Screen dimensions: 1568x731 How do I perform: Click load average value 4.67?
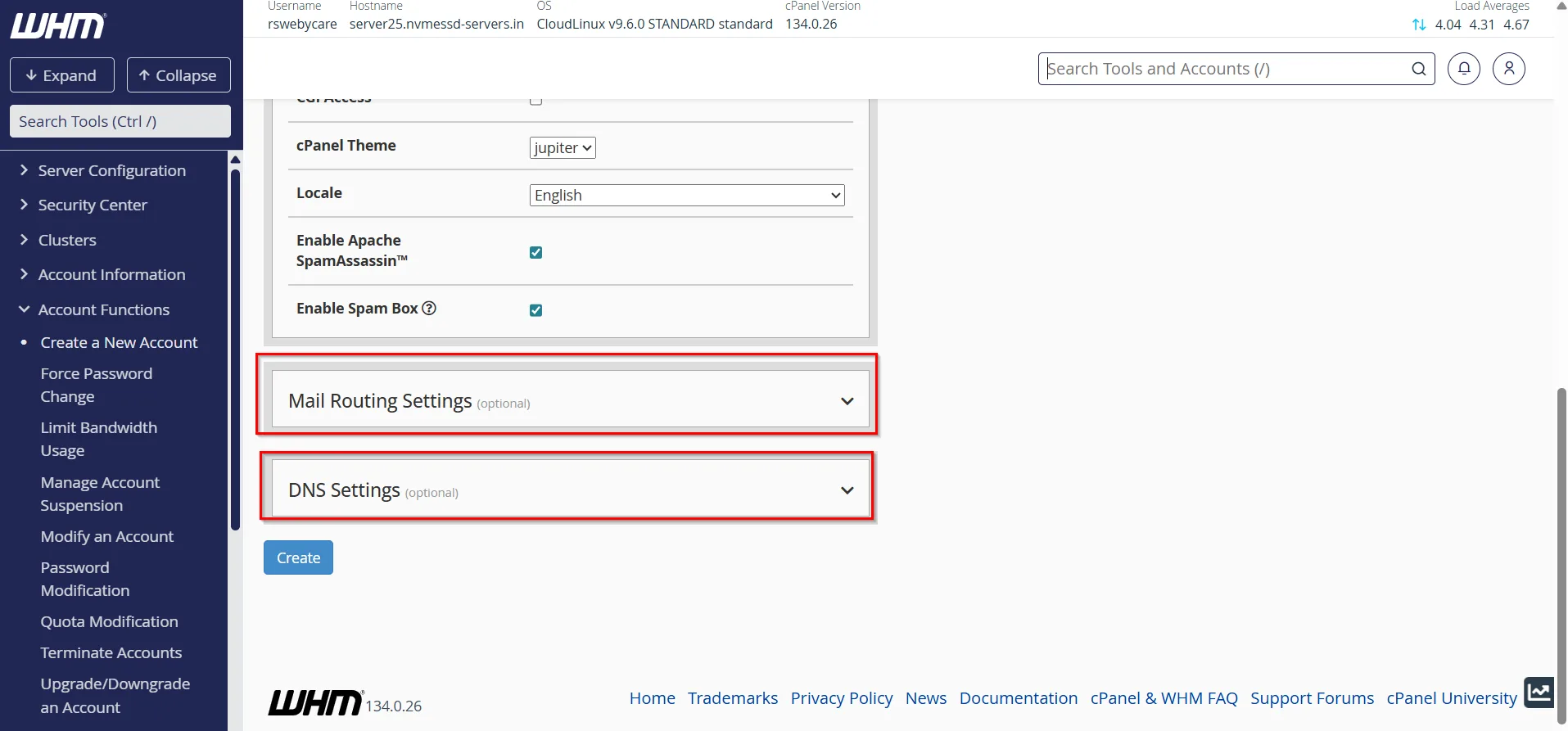tap(1516, 25)
